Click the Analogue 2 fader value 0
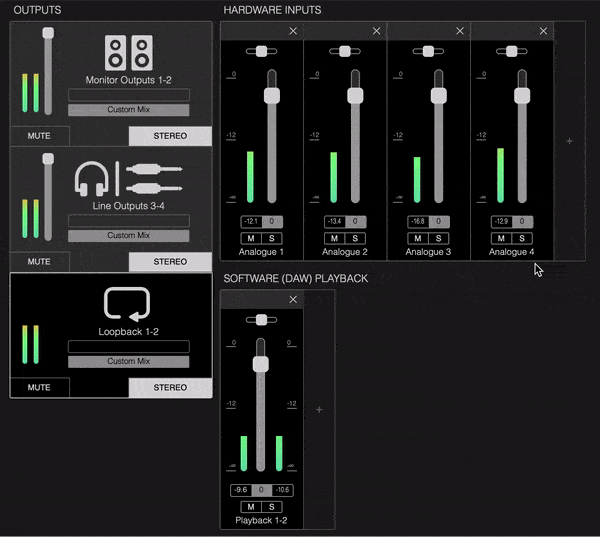 [355, 222]
